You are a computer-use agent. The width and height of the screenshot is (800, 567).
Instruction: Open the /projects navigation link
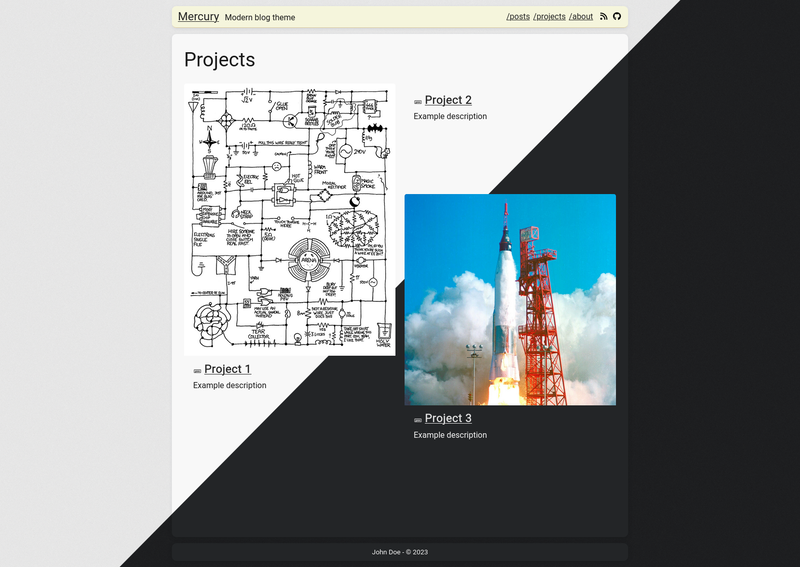tap(549, 16)
